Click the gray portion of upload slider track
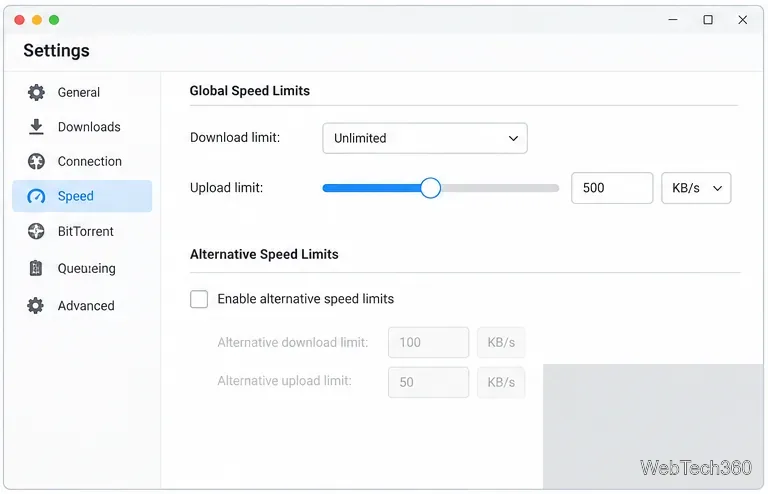The image size is (768, 494). point(500,188)
